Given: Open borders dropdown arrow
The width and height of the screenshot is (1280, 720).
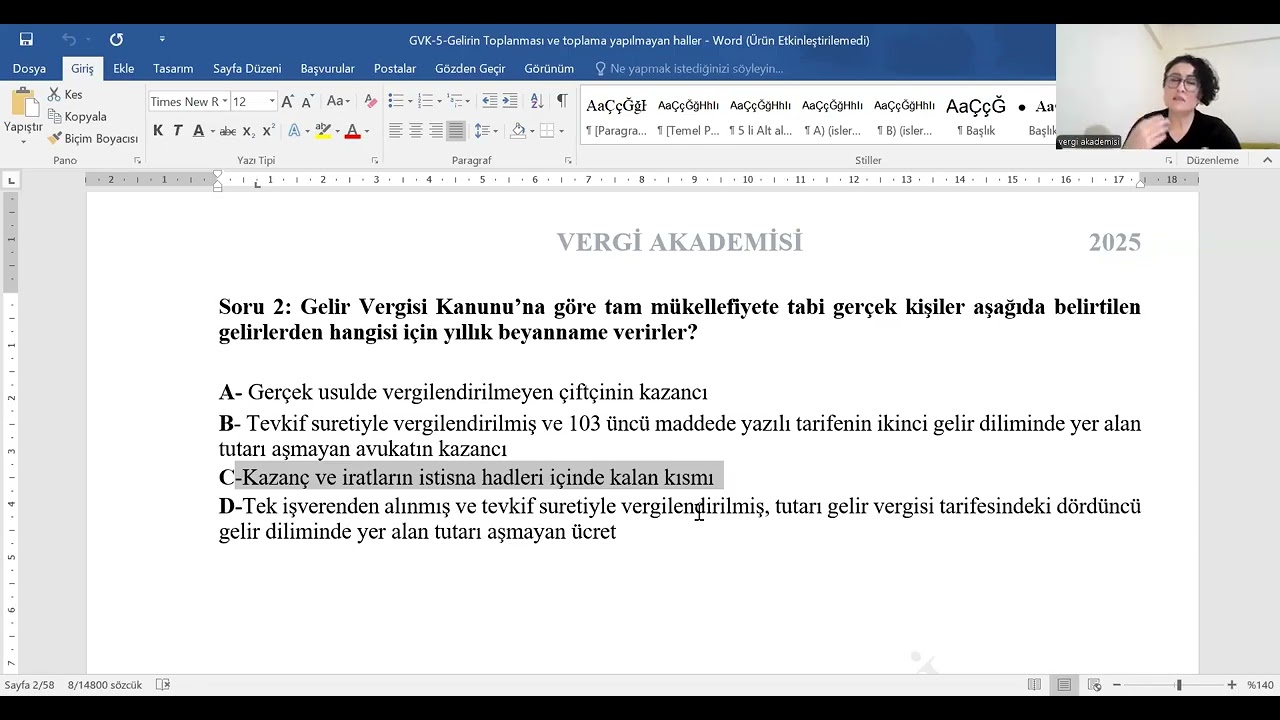Looking at the screenshot, I should tap(561, 131).
